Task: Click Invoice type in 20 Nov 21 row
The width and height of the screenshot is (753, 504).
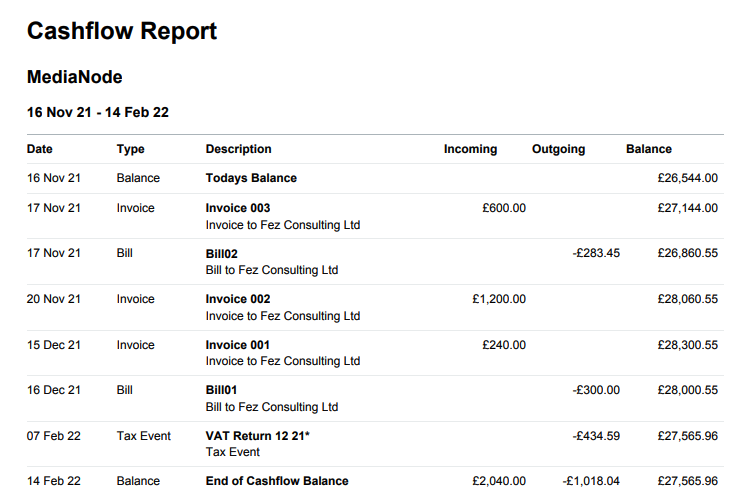Action: click(x=135, y=299)
